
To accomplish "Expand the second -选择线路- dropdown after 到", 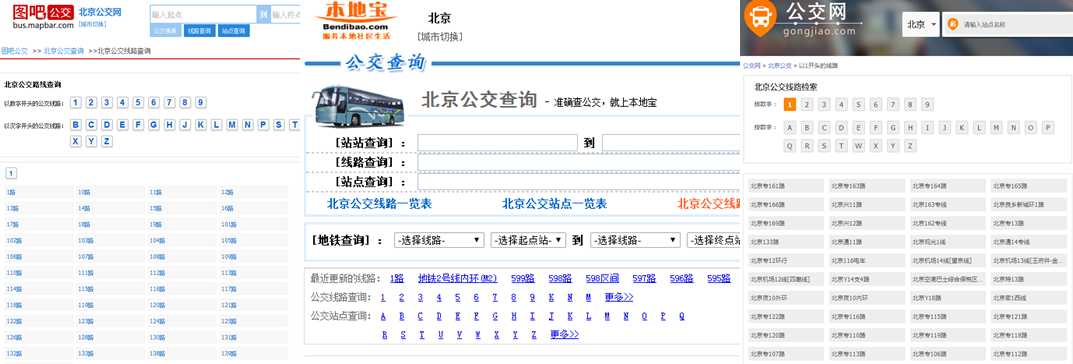I will pos(635,240).
